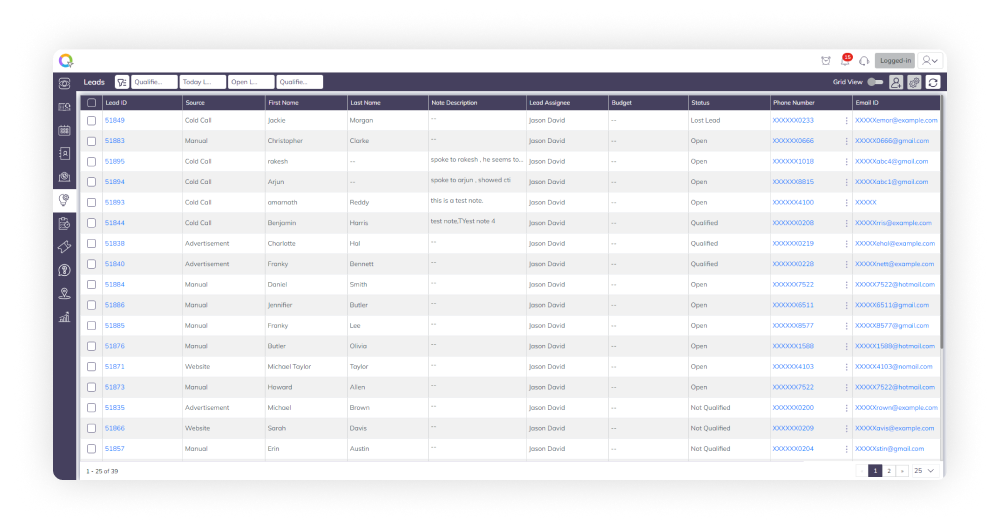The width and height of the screenshot is (1000, 528).
Task: Click the Logged-in status button
Action: tap(894, 61)
